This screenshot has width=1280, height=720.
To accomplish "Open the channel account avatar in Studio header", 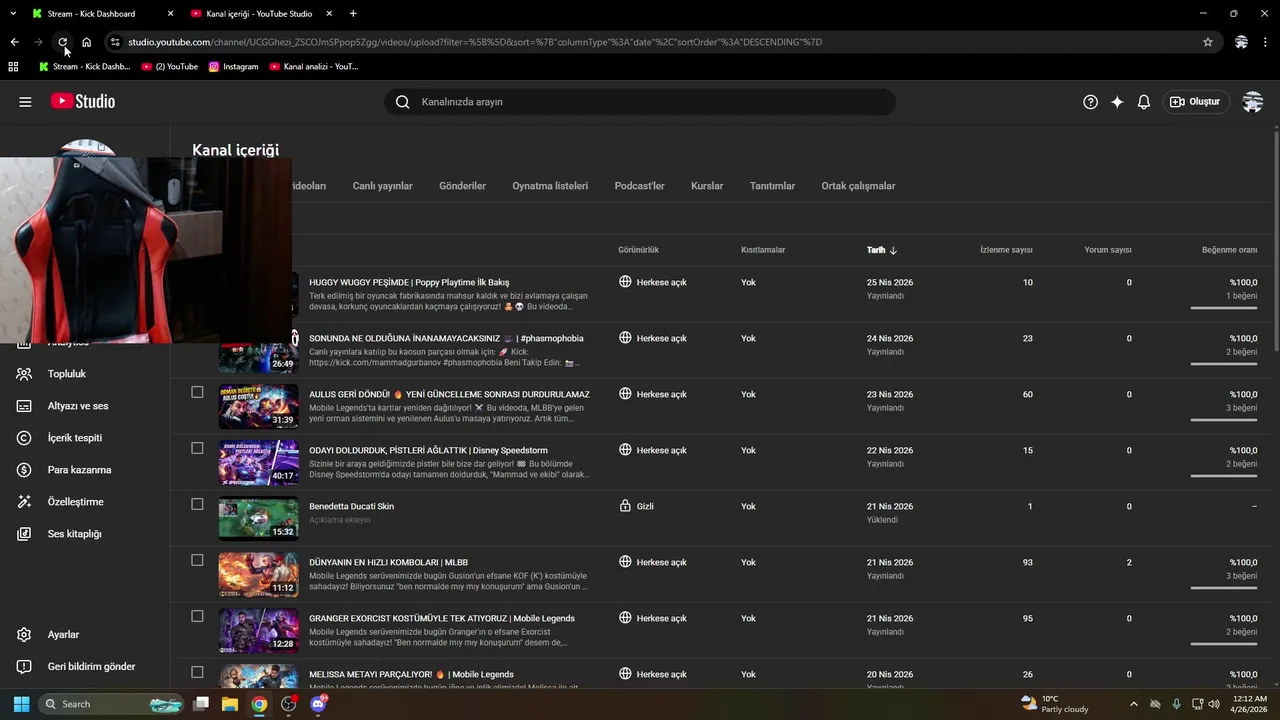I will tap(1252, 102).
